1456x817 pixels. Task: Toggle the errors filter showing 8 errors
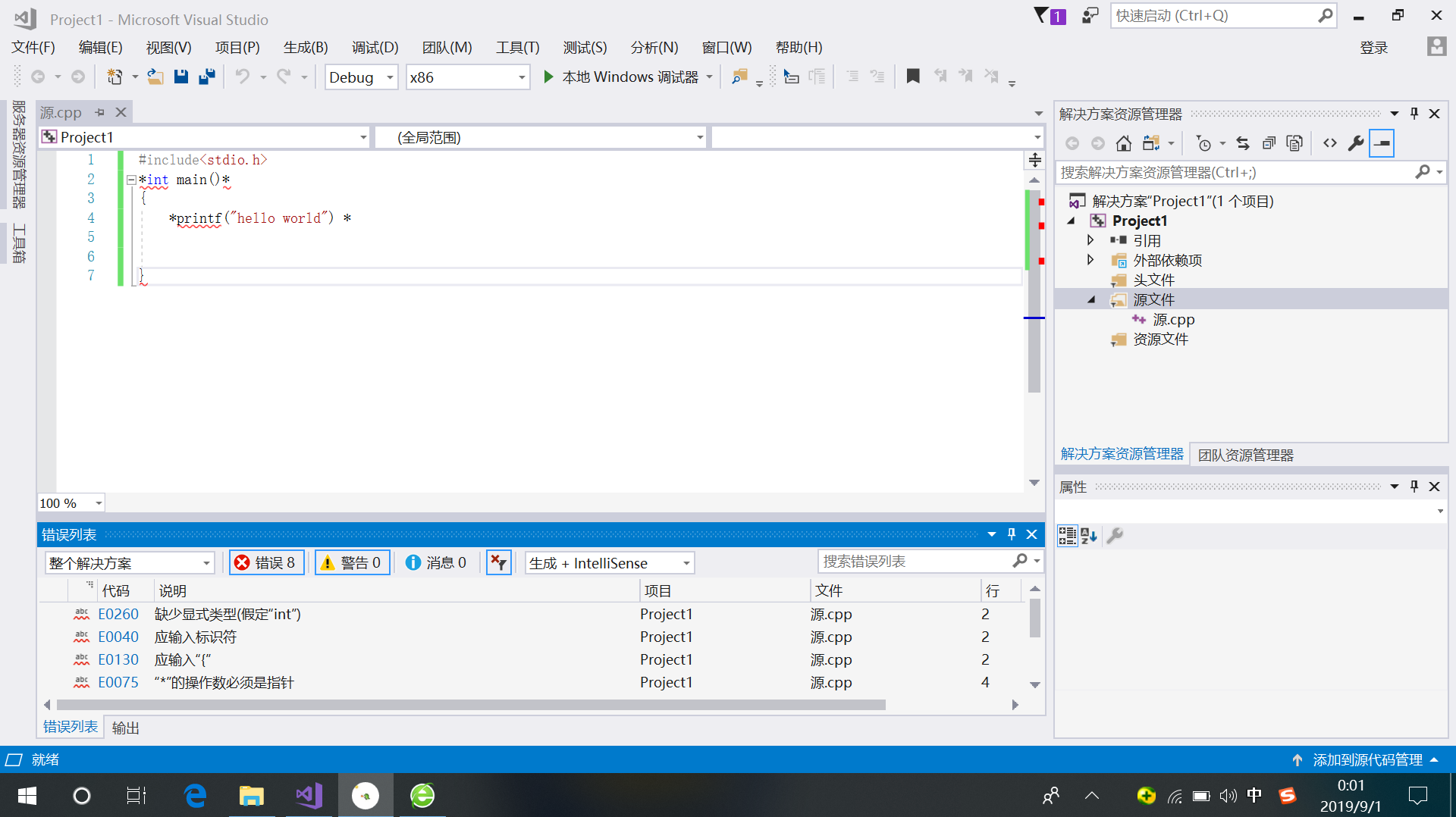coord(266,562)
